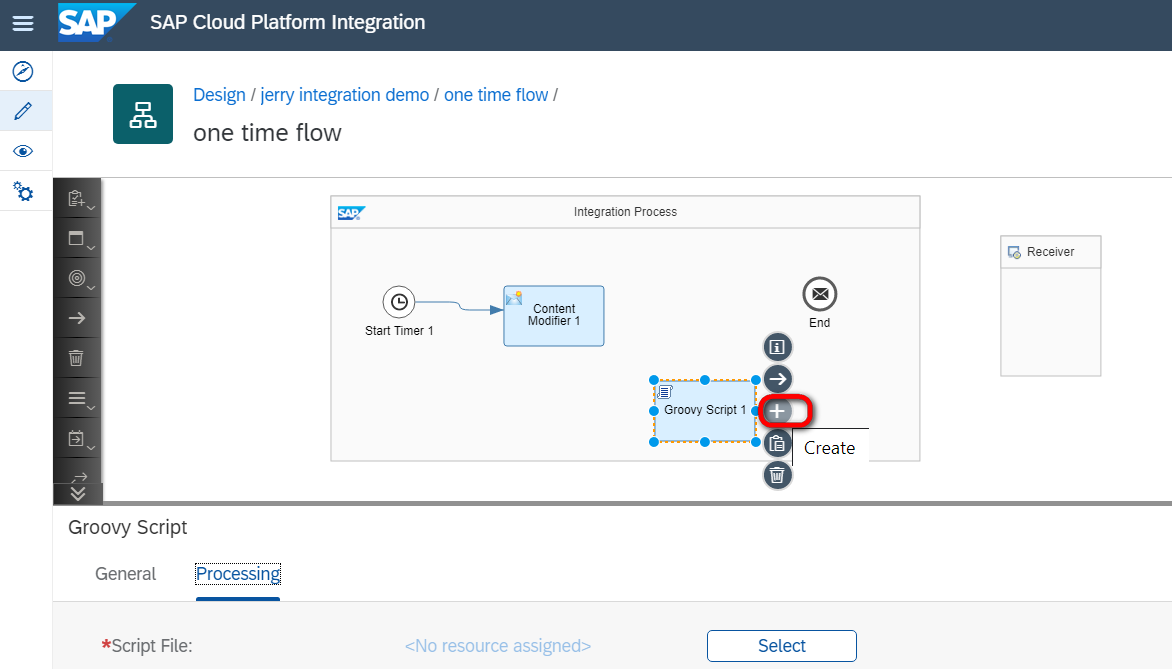Click the information speed button beside Groovy Script
Image resolution: width=1172 pixels, height=669 pixels.
778,347
